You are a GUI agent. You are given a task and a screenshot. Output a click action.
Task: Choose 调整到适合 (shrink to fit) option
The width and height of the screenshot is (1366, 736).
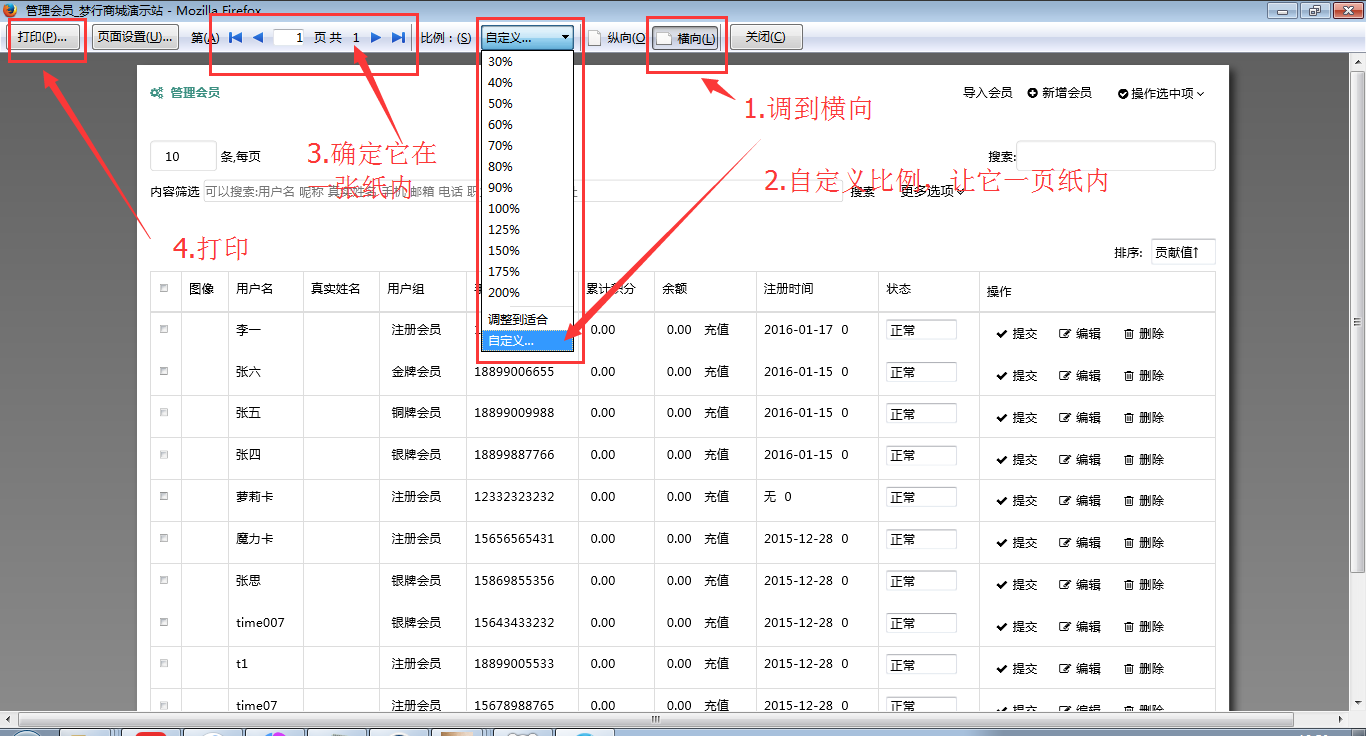[x=527, y=320]
